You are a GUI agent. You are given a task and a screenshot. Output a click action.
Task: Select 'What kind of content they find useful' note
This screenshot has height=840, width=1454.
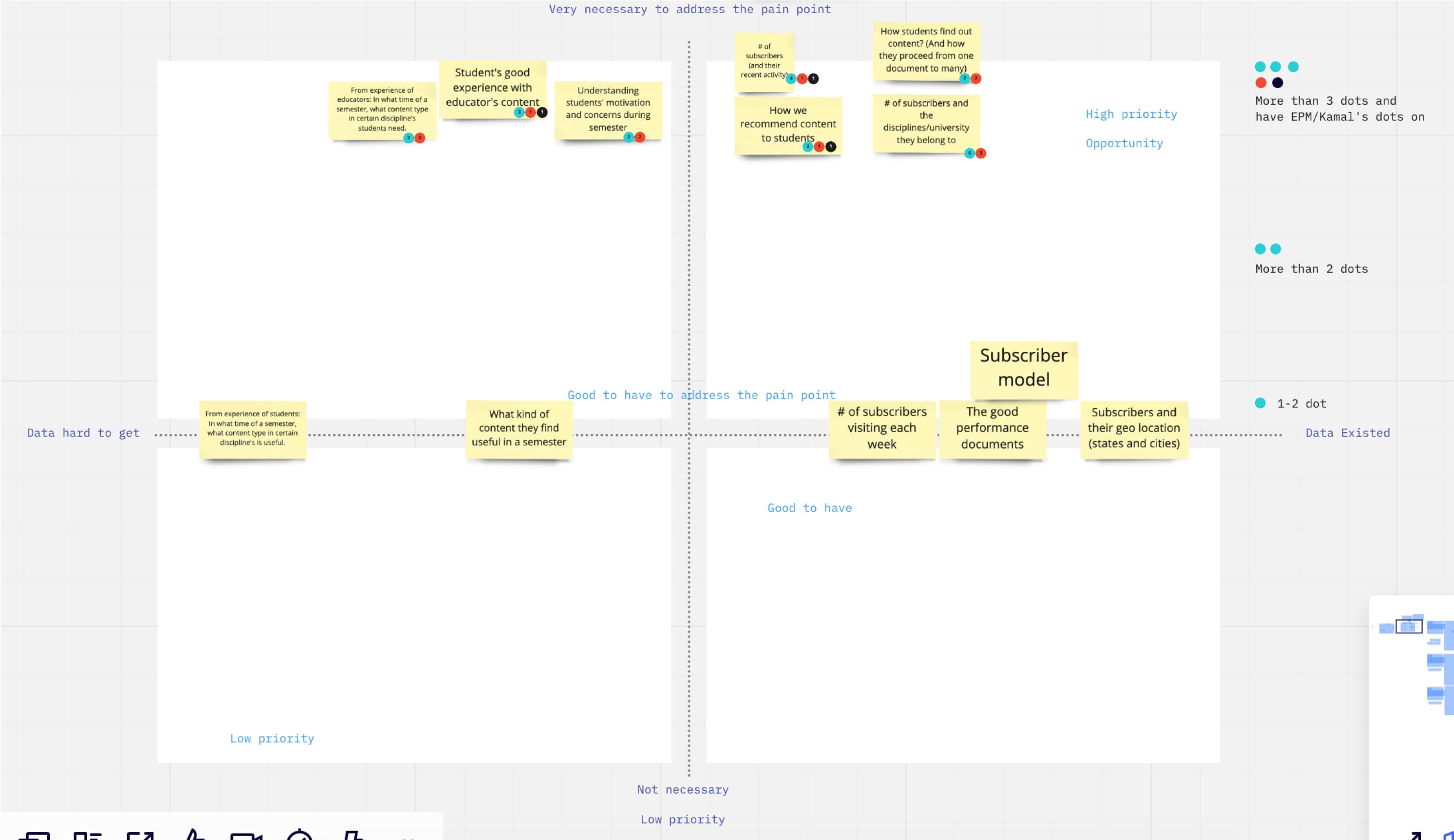[x=518, y=427]
